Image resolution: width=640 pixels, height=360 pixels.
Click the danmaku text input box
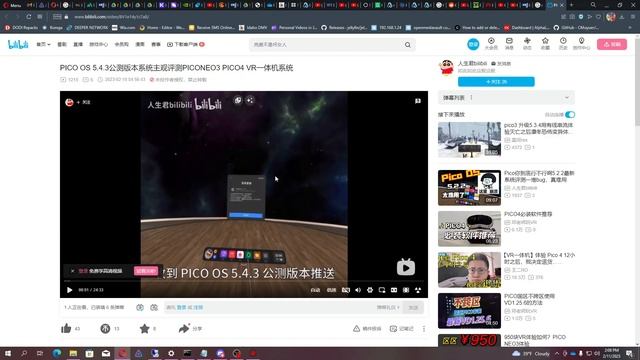click(x=269, y=307)
